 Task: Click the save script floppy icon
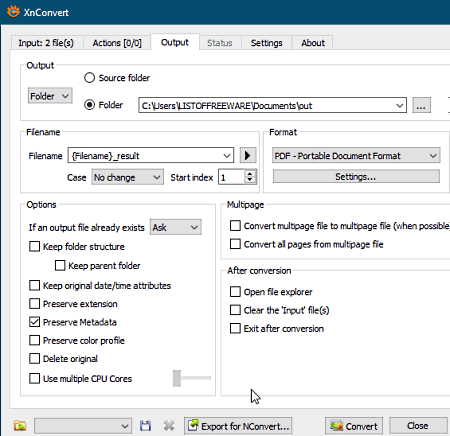pos(145,426)
